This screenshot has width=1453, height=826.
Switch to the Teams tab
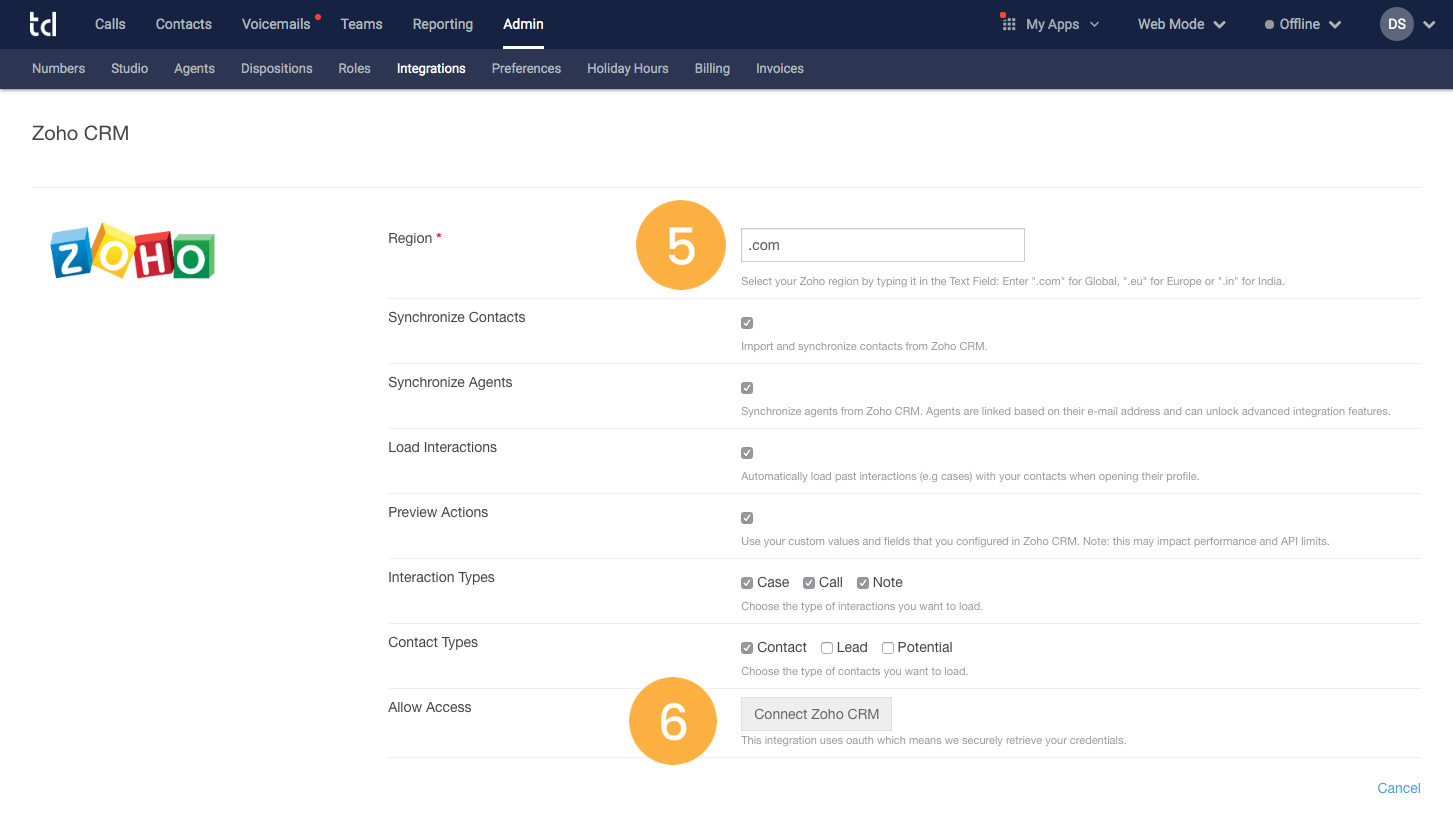pos(361,24)
